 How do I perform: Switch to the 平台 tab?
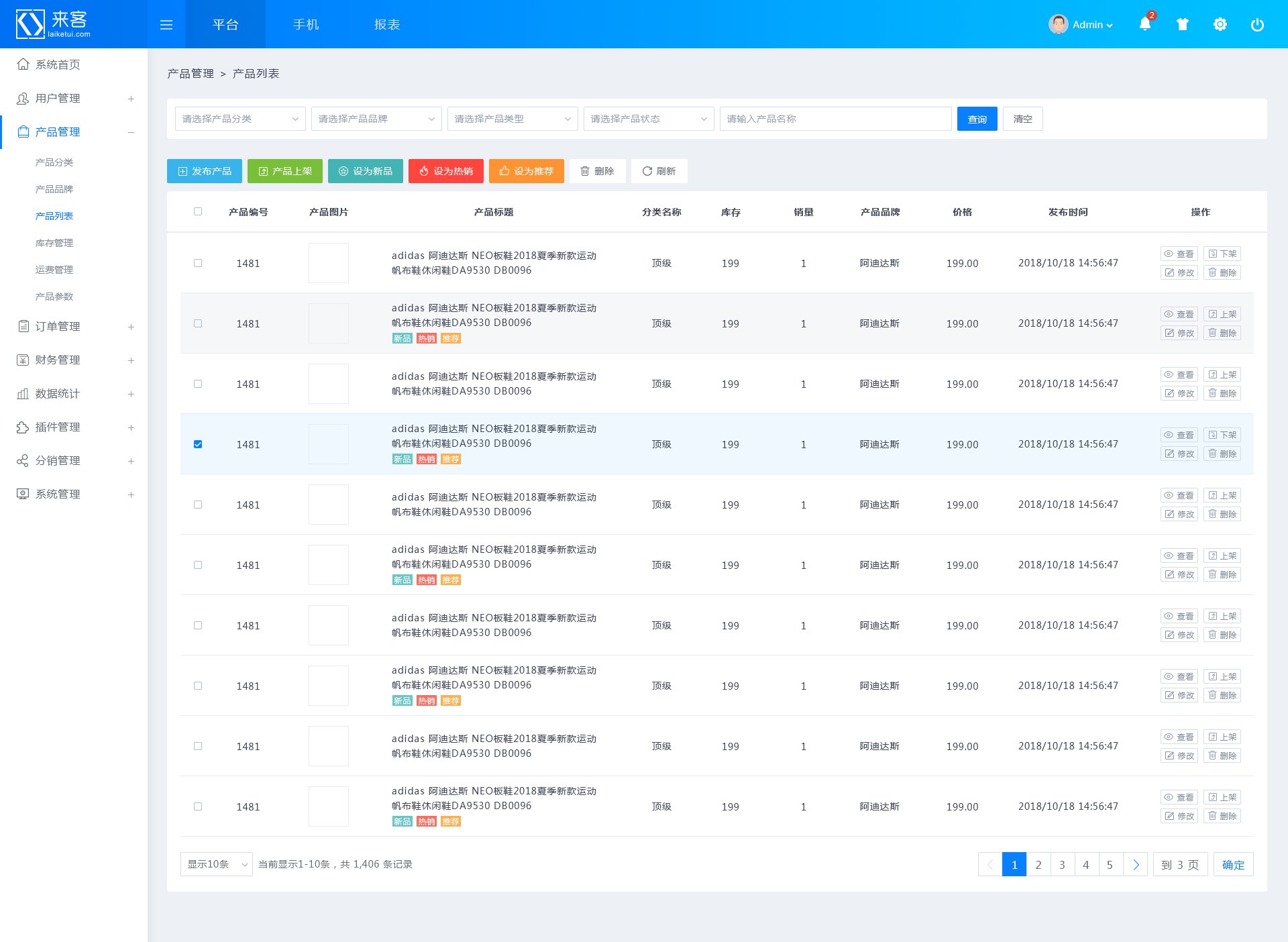click(x=225, y=24)
